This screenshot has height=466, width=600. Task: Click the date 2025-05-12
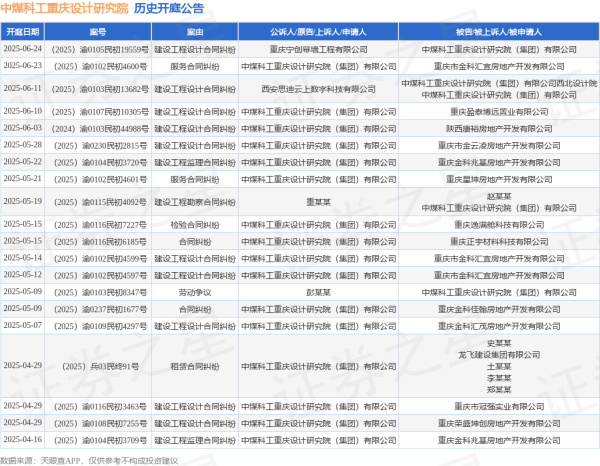23,275
